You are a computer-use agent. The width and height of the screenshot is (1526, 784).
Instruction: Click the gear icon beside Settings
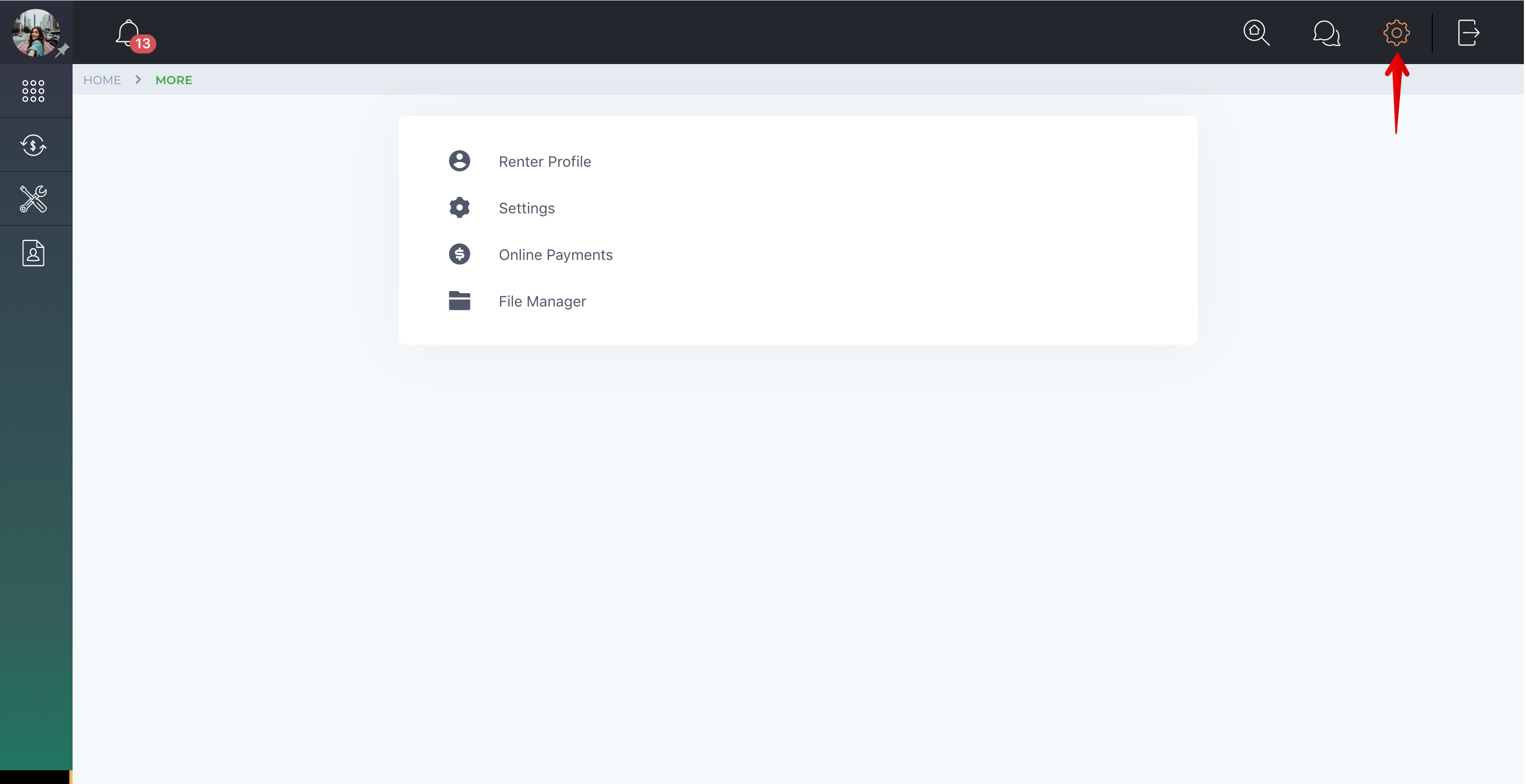pos(459,208)
